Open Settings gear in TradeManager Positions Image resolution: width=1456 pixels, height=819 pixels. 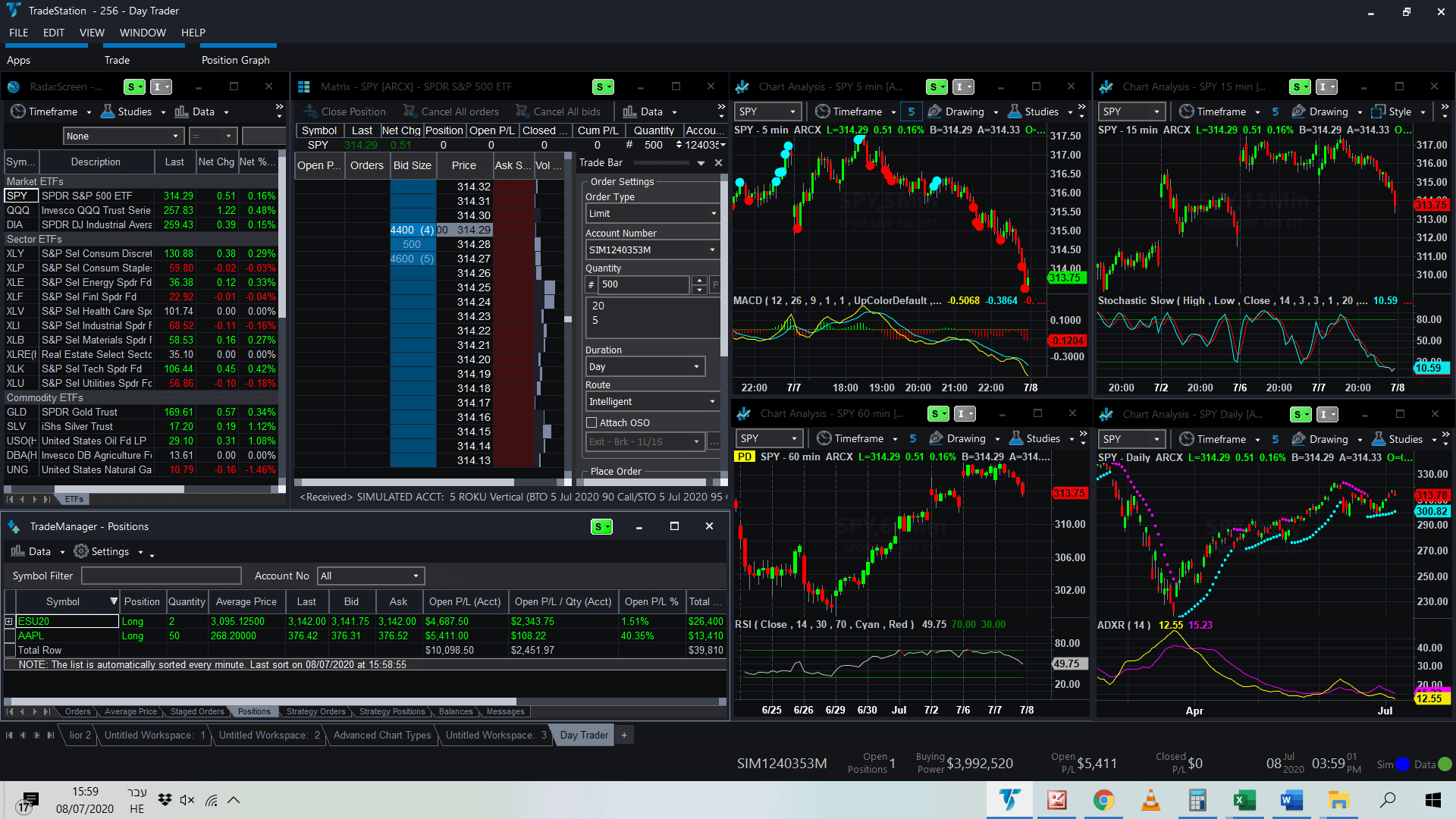81,551
